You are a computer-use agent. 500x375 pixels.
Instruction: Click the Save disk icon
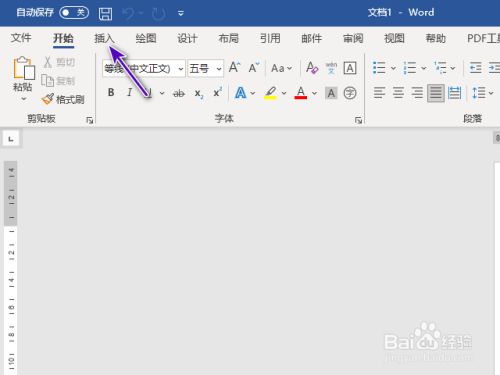pos(105,14)
